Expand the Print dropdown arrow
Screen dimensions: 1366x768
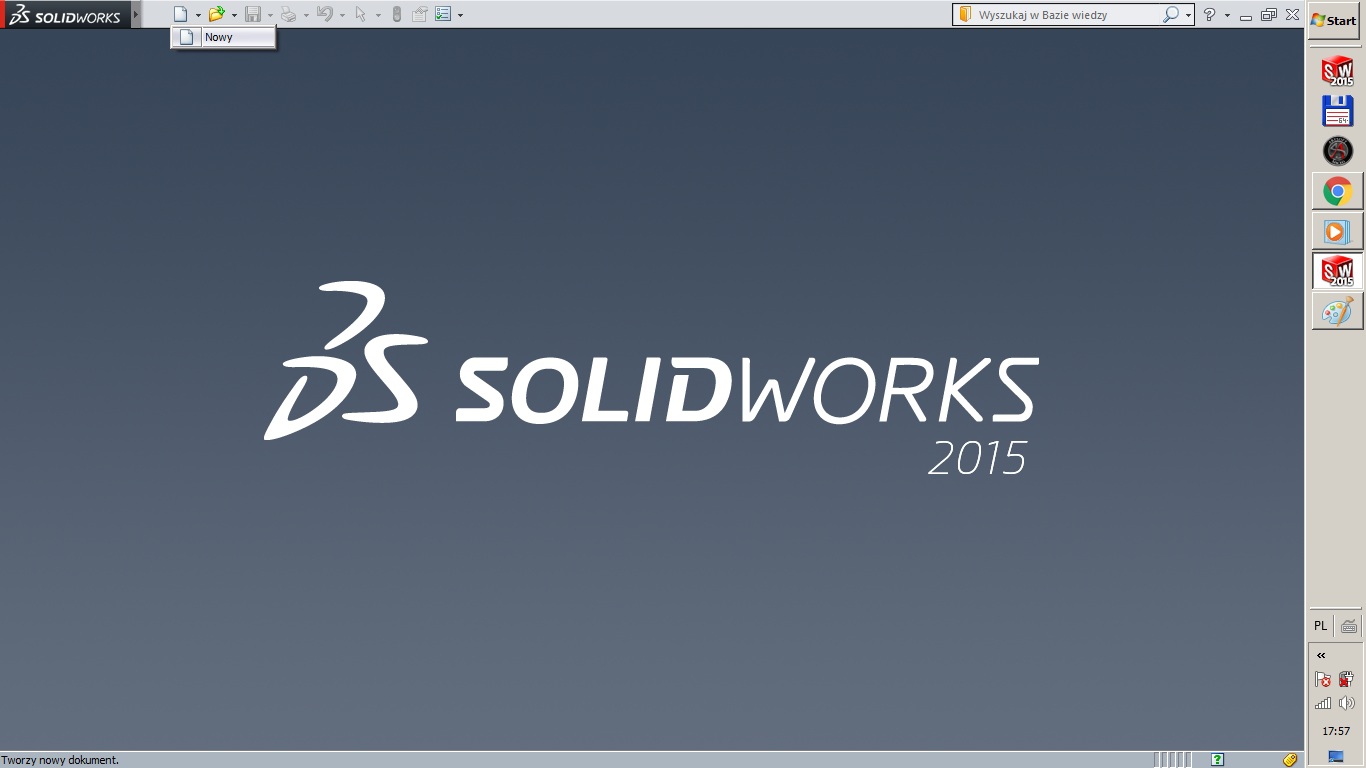point(306,15)
